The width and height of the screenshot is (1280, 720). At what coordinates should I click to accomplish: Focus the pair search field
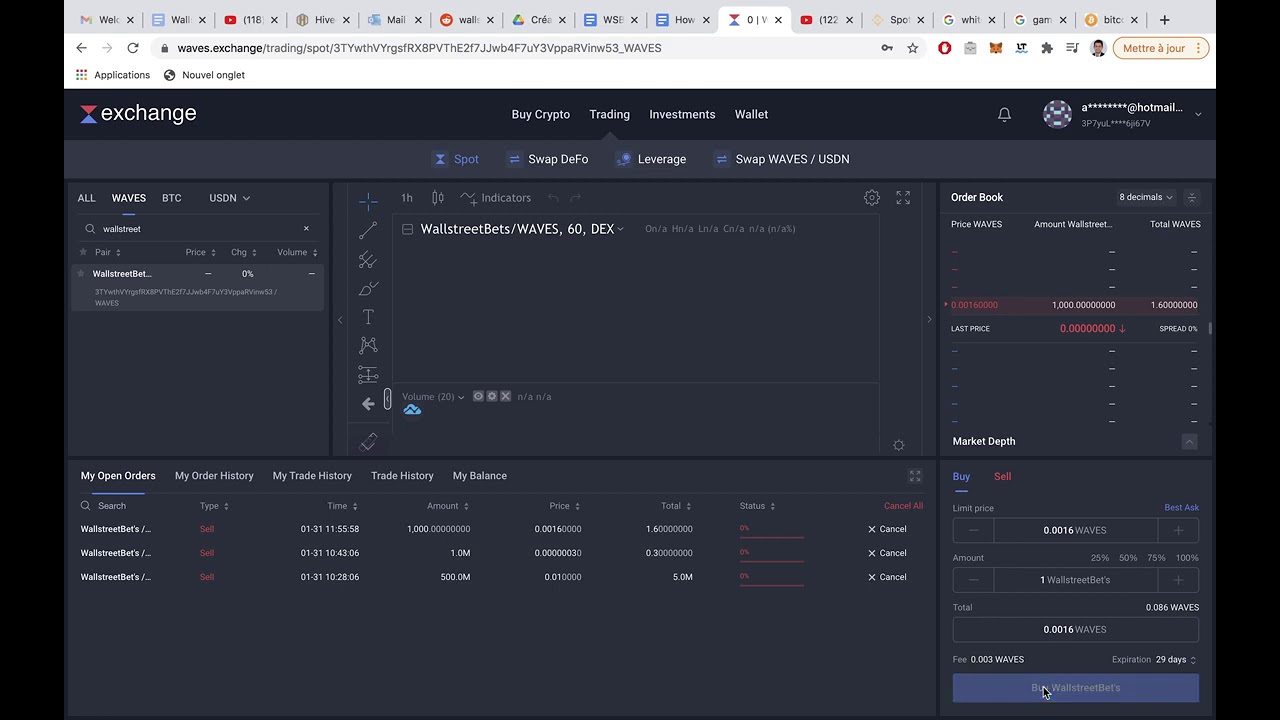[198, 229]
